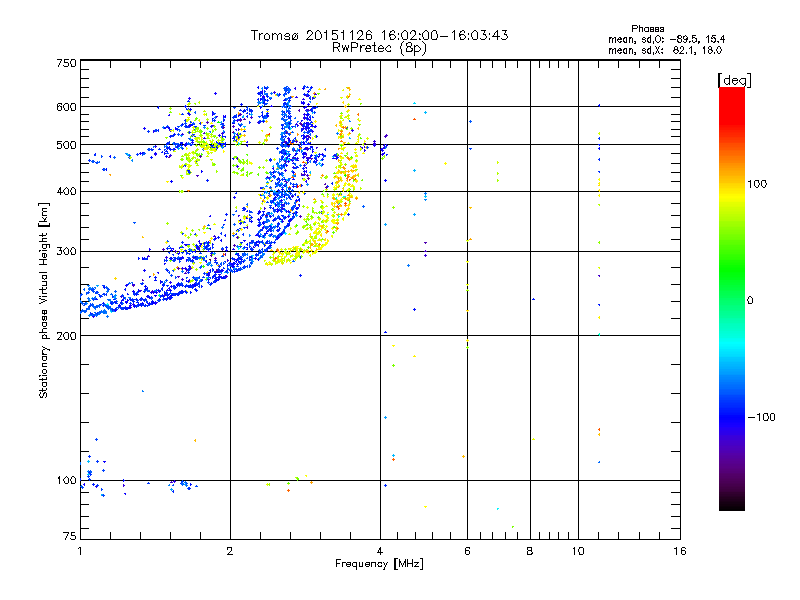Image resolution: width=800 pixels, height=600 pixels.
Task: Click the x-axis label '2'
Action: pos(230,551)
